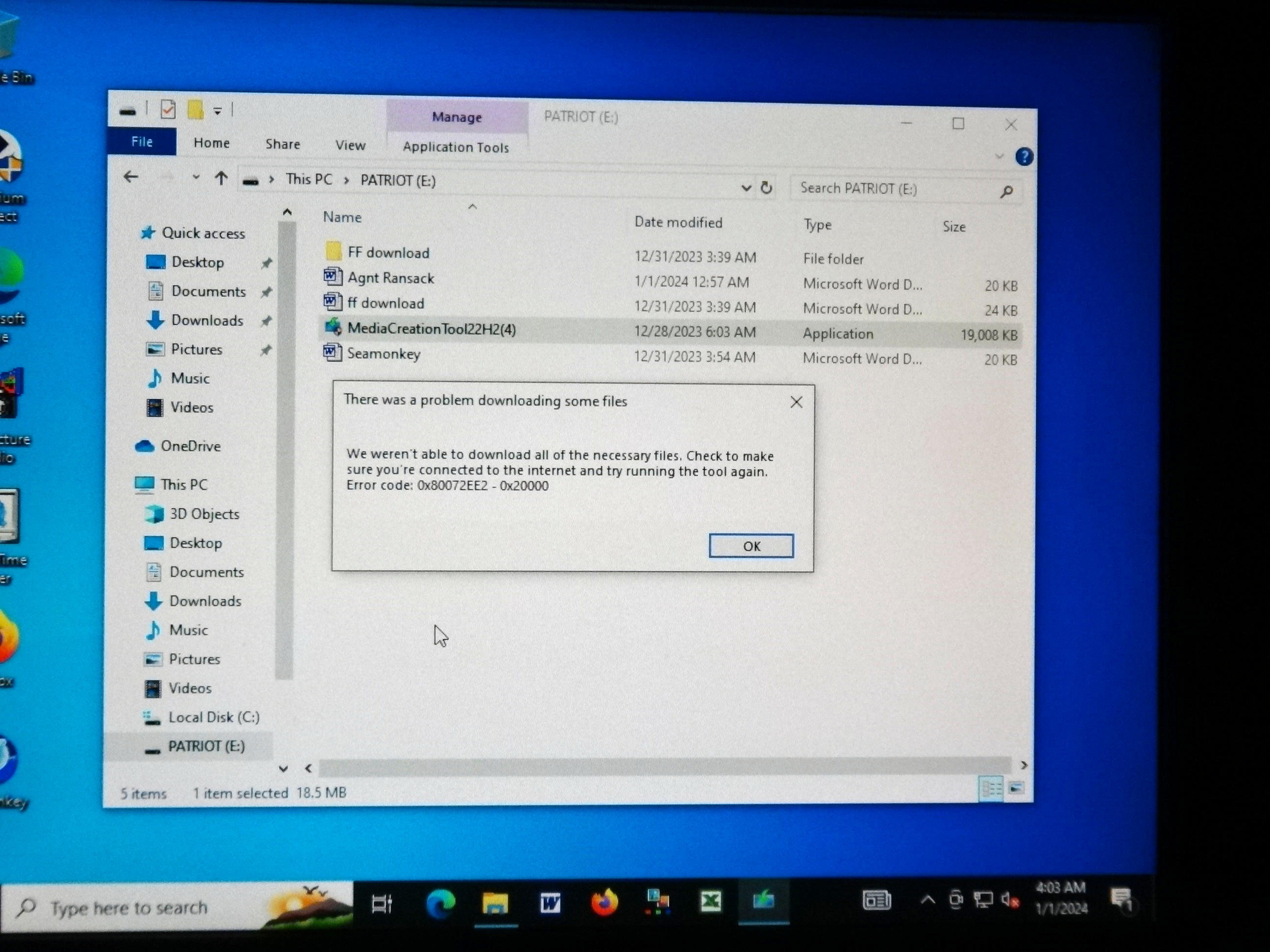Open recent locations dropdown arrow
Screen dimensions: 1270x952
[x=196, y=178]
